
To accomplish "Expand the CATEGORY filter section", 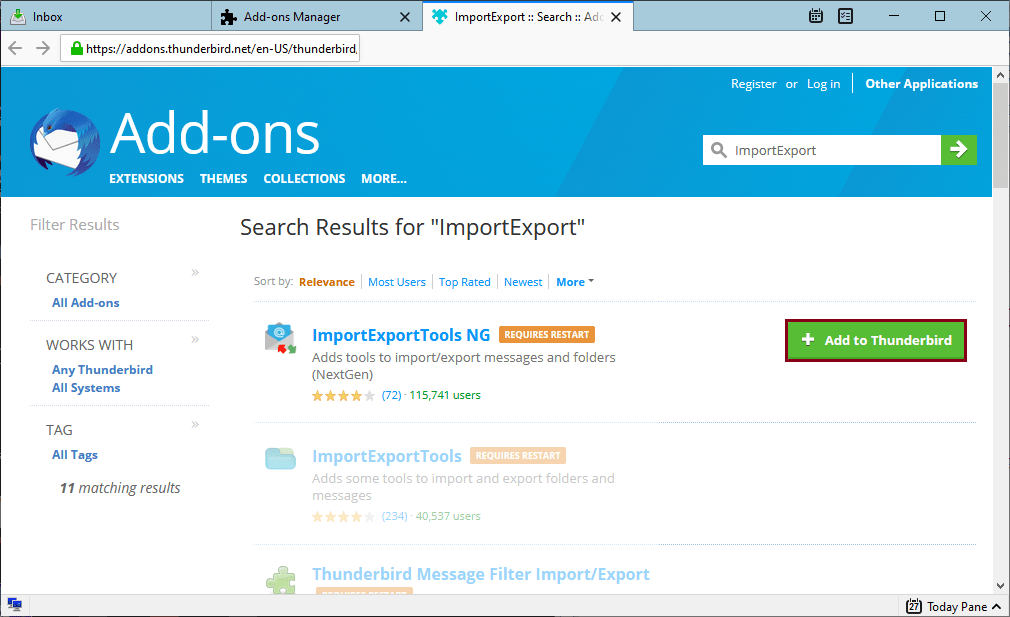I will (195, 272).
